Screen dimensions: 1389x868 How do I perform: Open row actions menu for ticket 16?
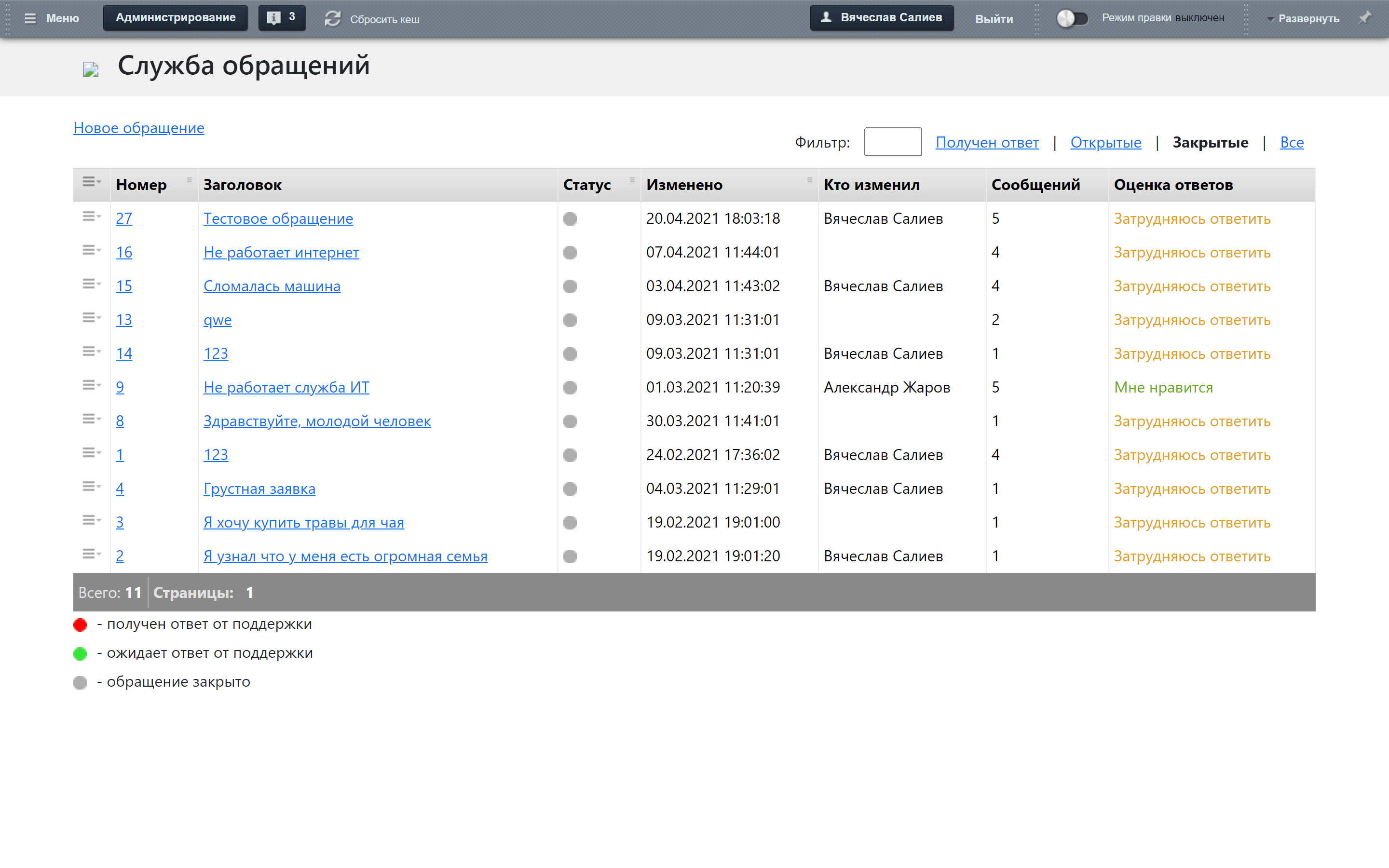pos(91,250)
